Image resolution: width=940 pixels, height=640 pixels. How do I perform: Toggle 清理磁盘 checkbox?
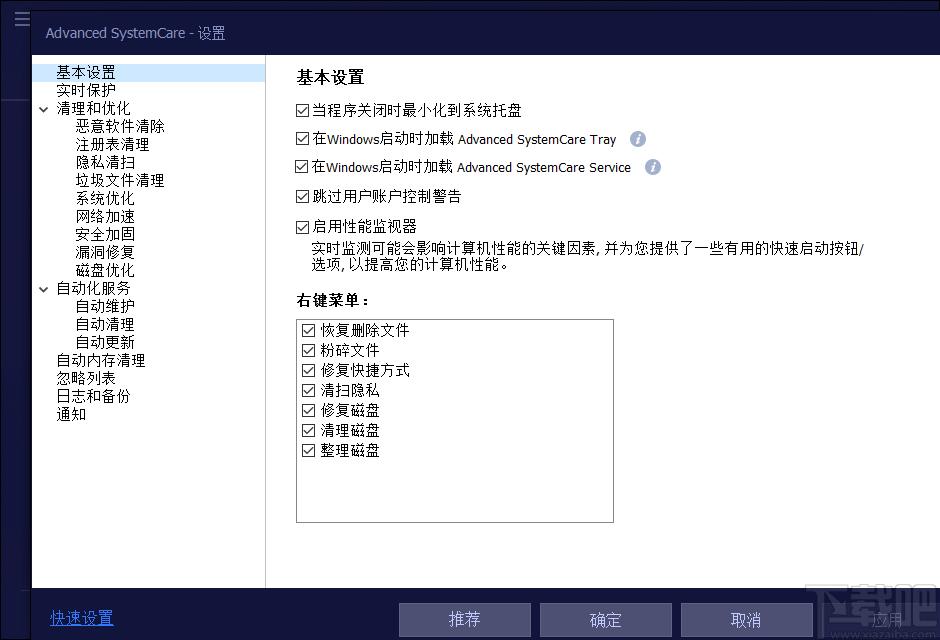tap(308, 430)
